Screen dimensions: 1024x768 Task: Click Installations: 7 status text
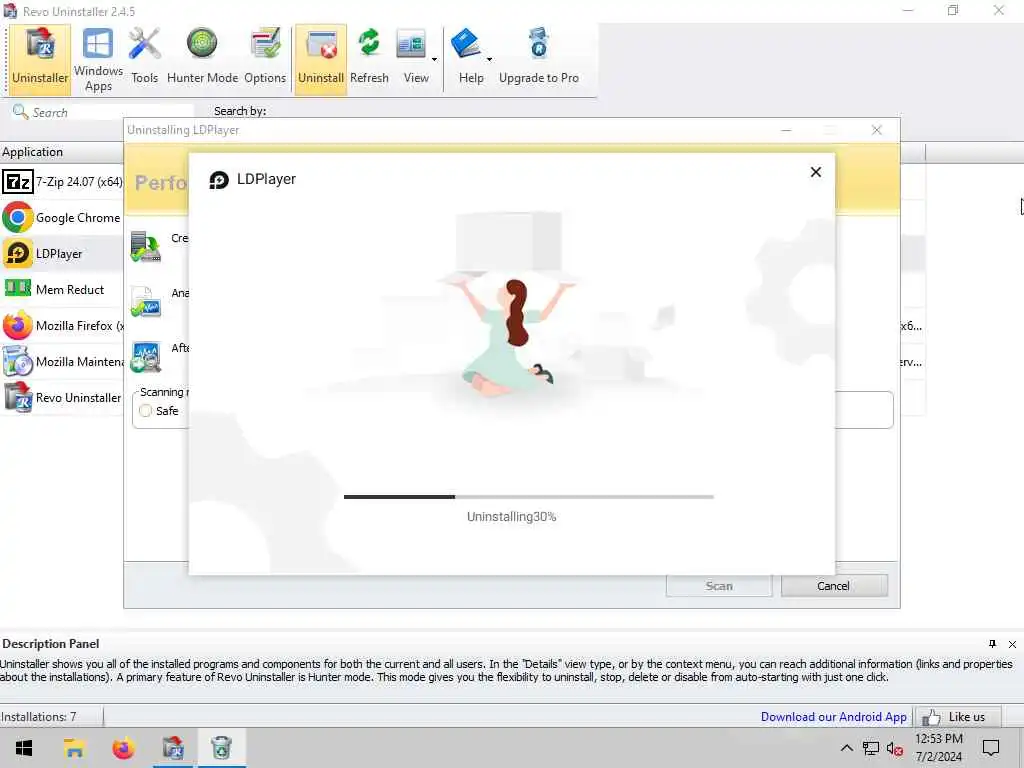[39, 716]
